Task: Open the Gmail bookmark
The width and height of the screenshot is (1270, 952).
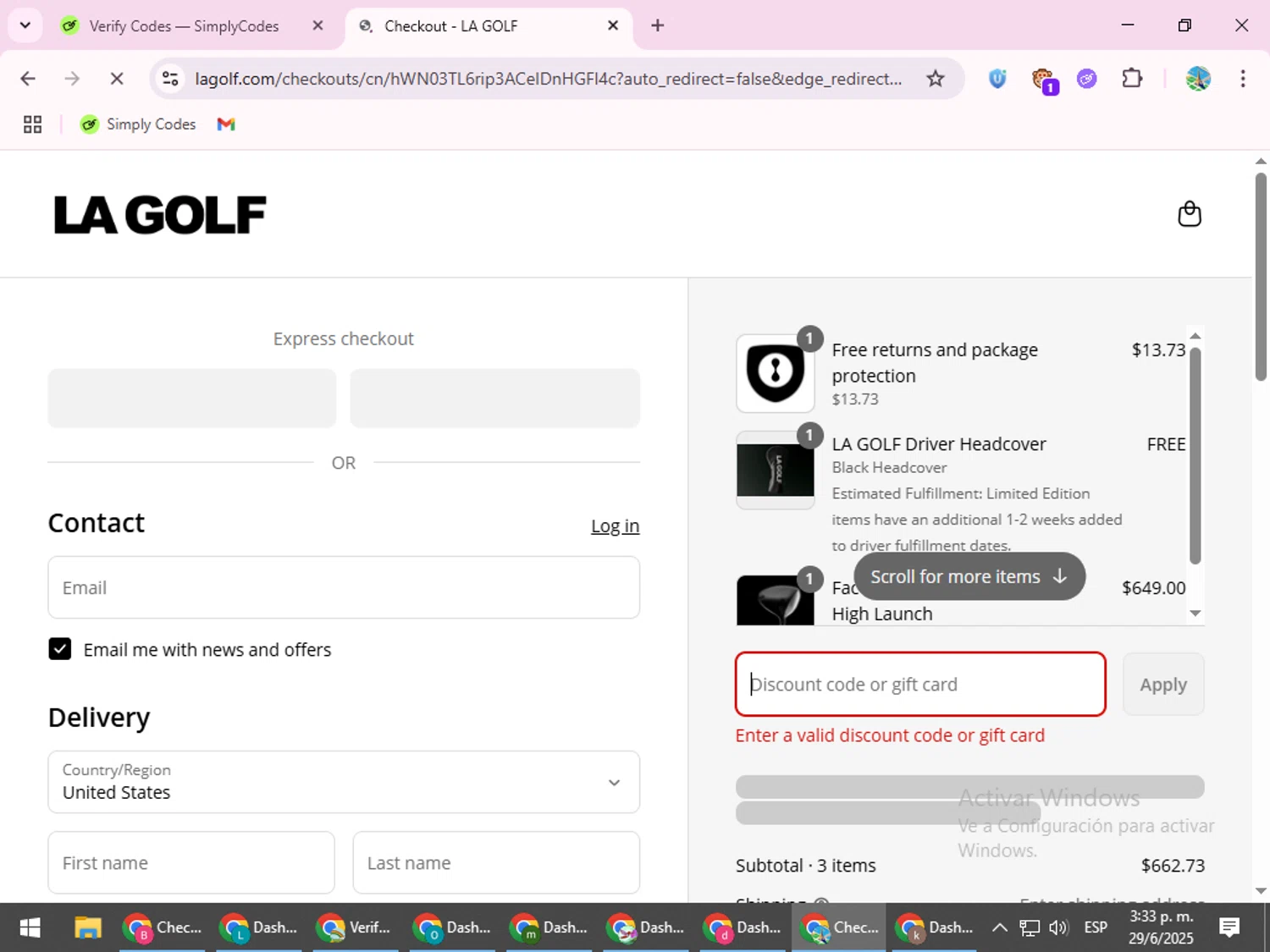Action: (226, 124)
